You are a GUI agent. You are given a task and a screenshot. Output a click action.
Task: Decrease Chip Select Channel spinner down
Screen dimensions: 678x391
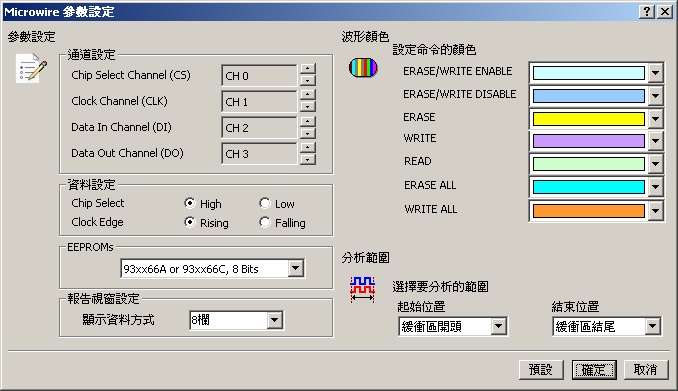tap(307, 80)
